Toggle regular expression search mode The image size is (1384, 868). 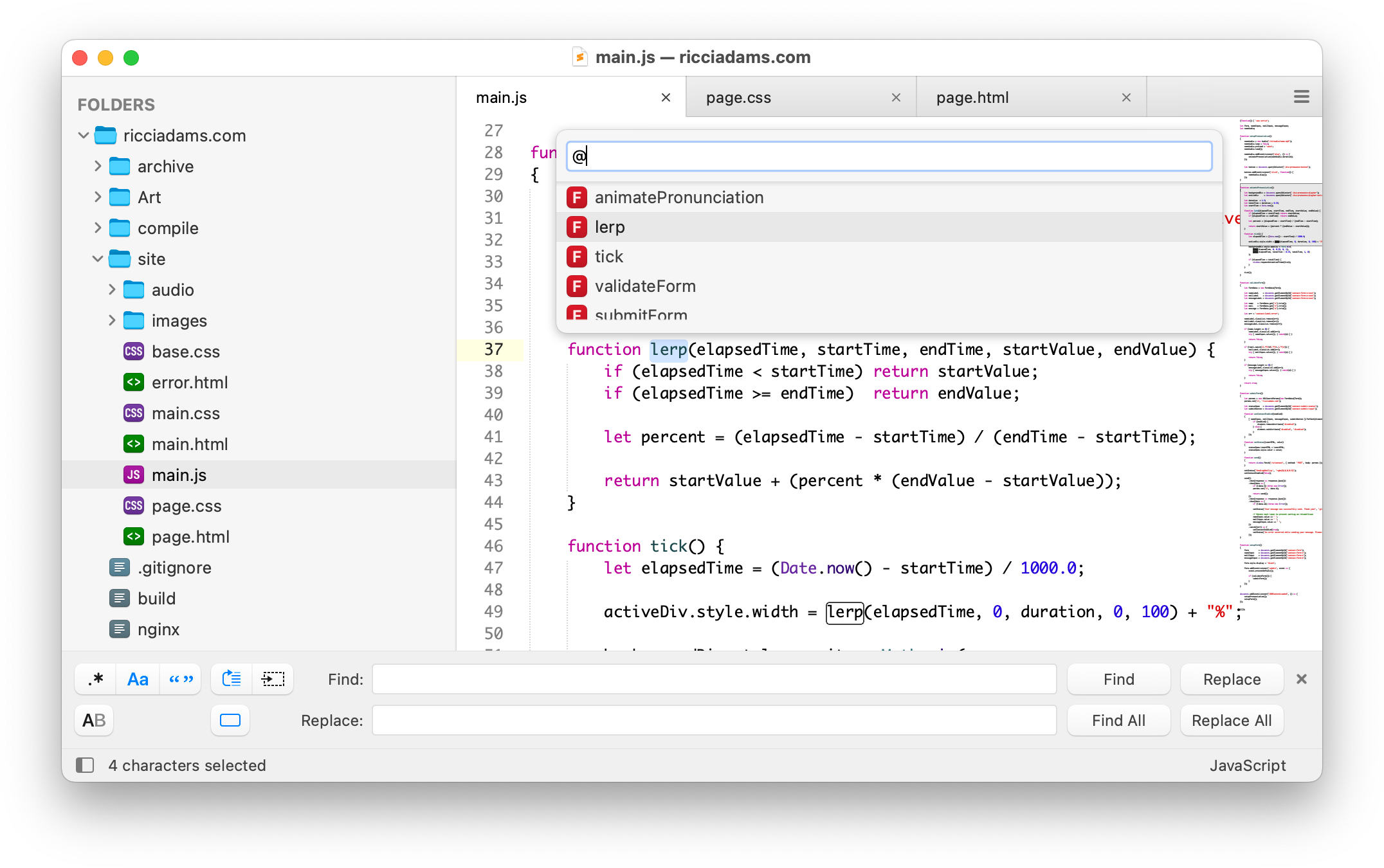point(95,679)
